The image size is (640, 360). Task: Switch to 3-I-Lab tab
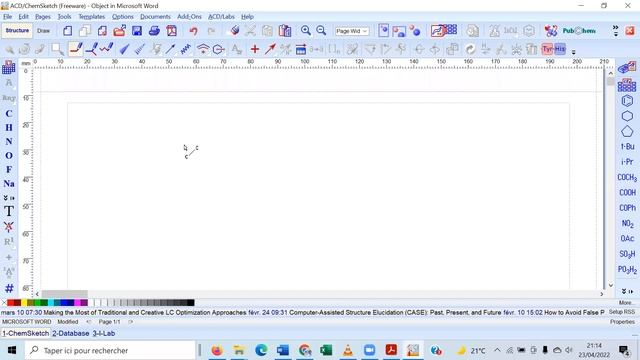click(103, 333)
